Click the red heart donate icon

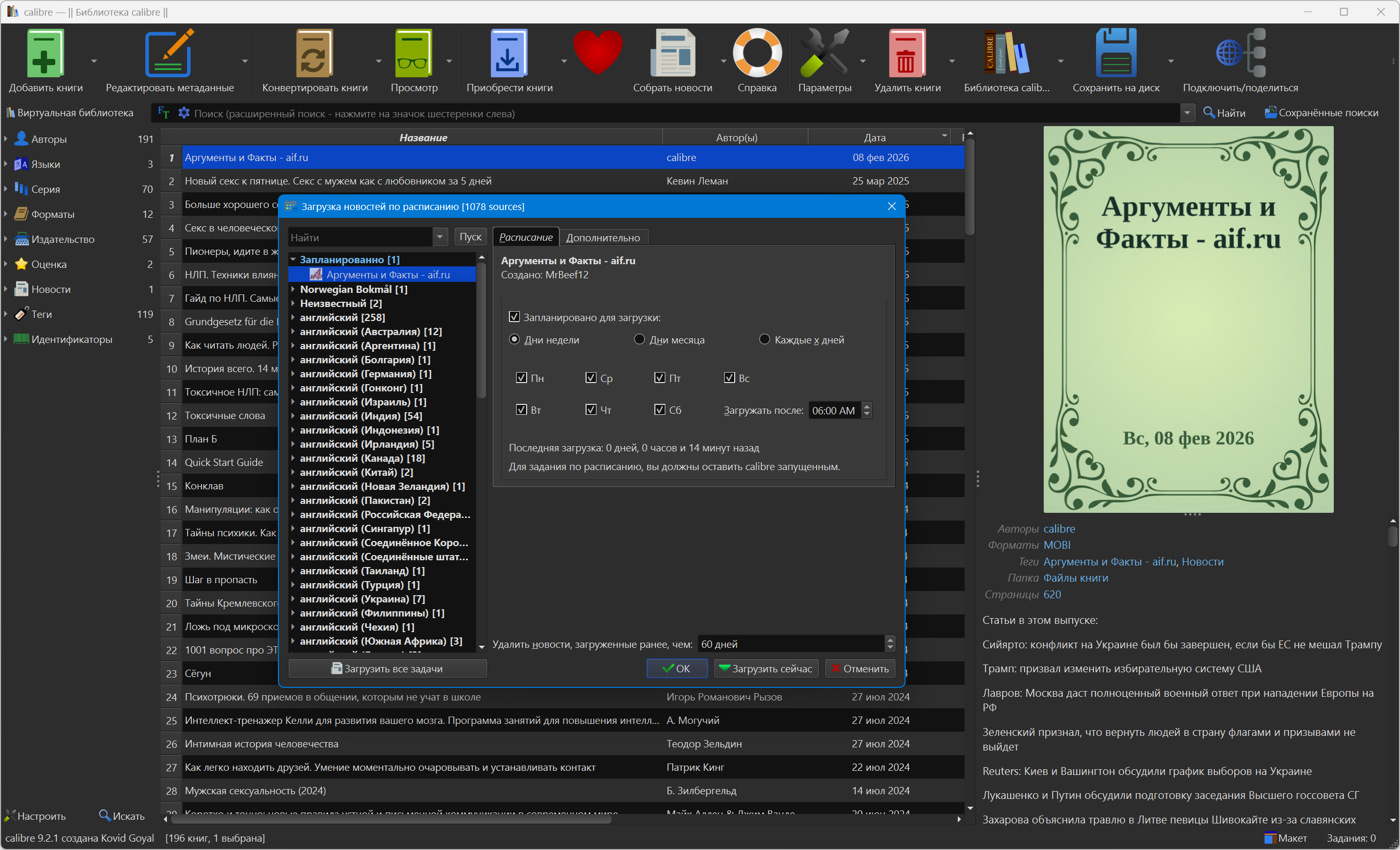(x=596, y=51)
